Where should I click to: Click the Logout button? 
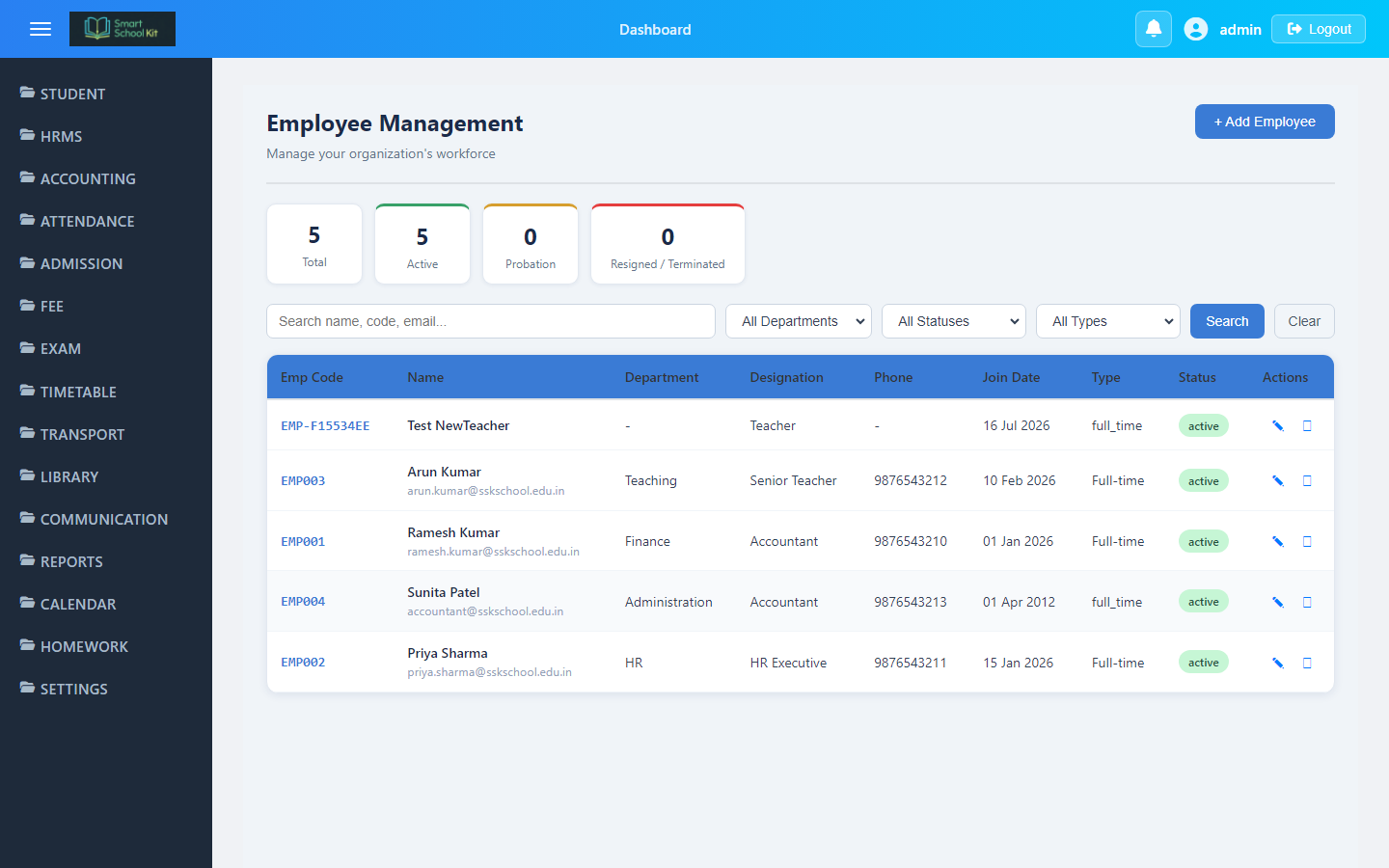point(1319,29)
